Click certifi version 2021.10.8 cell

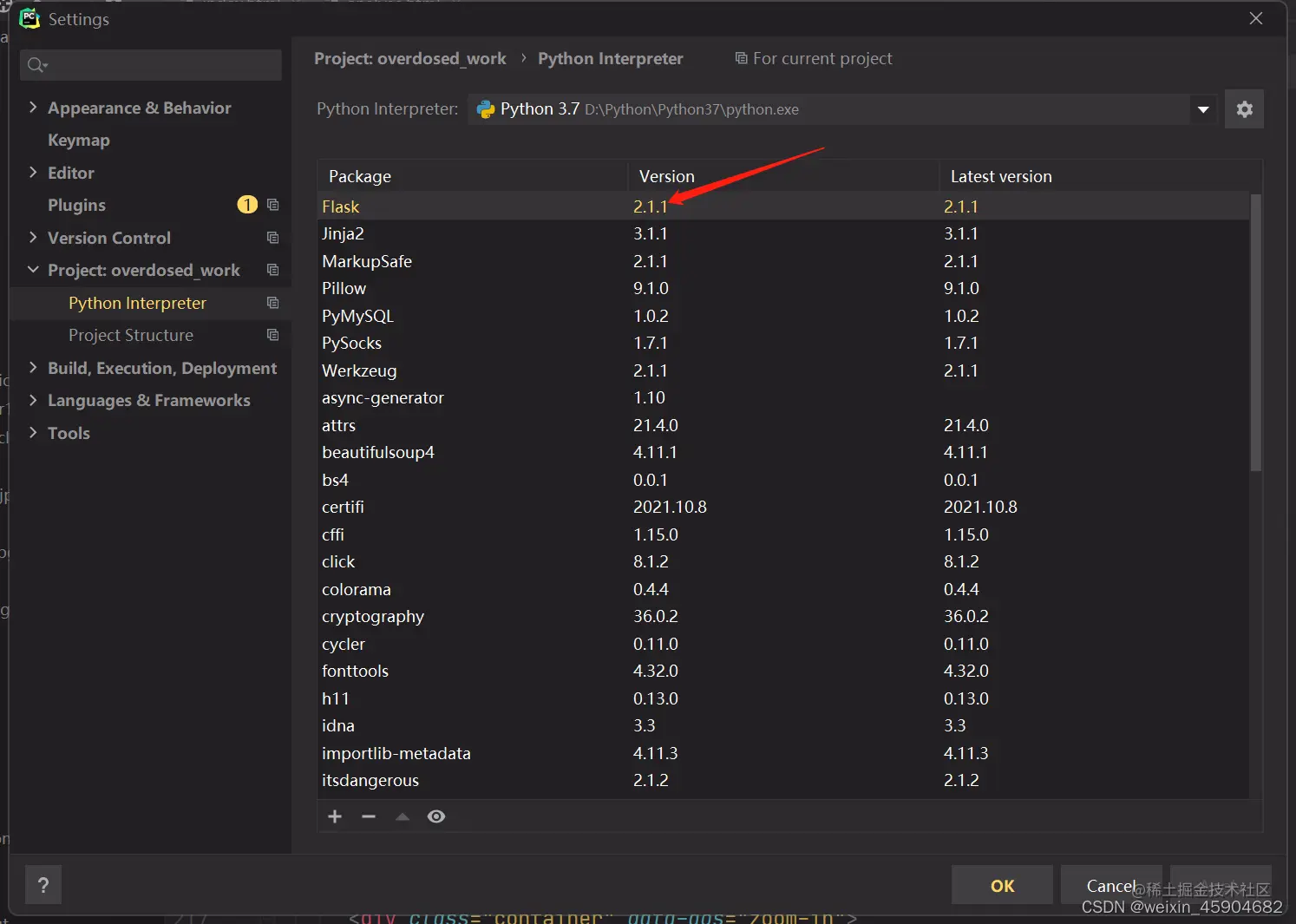coord(670,507)
